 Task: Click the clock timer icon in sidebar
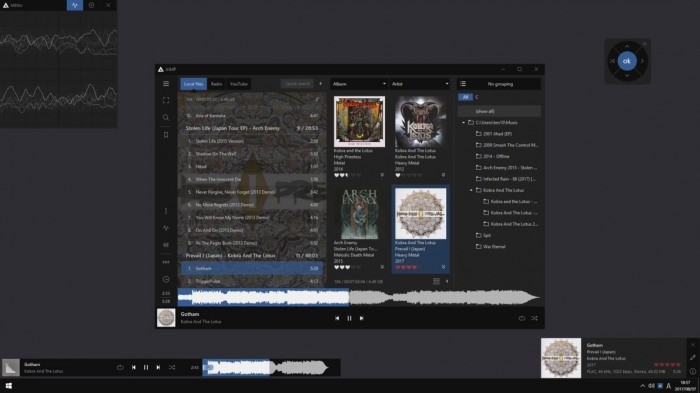coord(166,279)
